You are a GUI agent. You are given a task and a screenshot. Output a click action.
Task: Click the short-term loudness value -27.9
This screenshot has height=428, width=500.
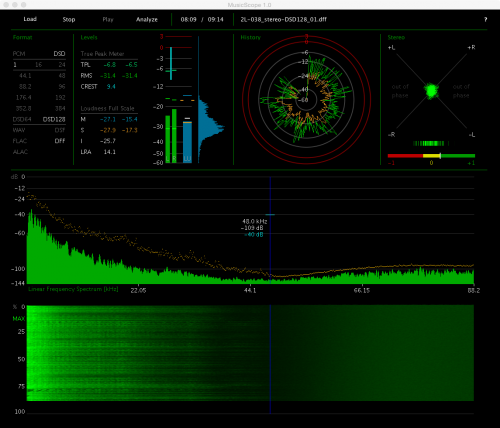(x=108, y=130)
